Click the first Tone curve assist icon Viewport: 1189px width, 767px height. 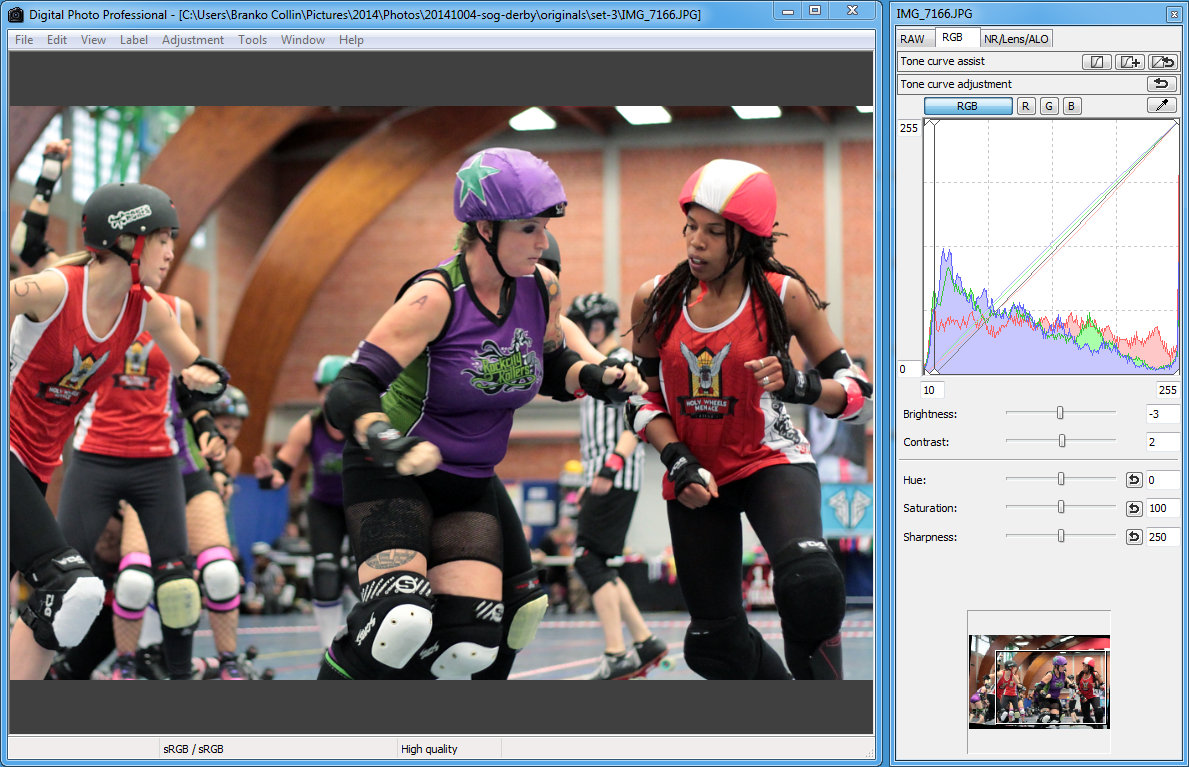click(1097, 62)
